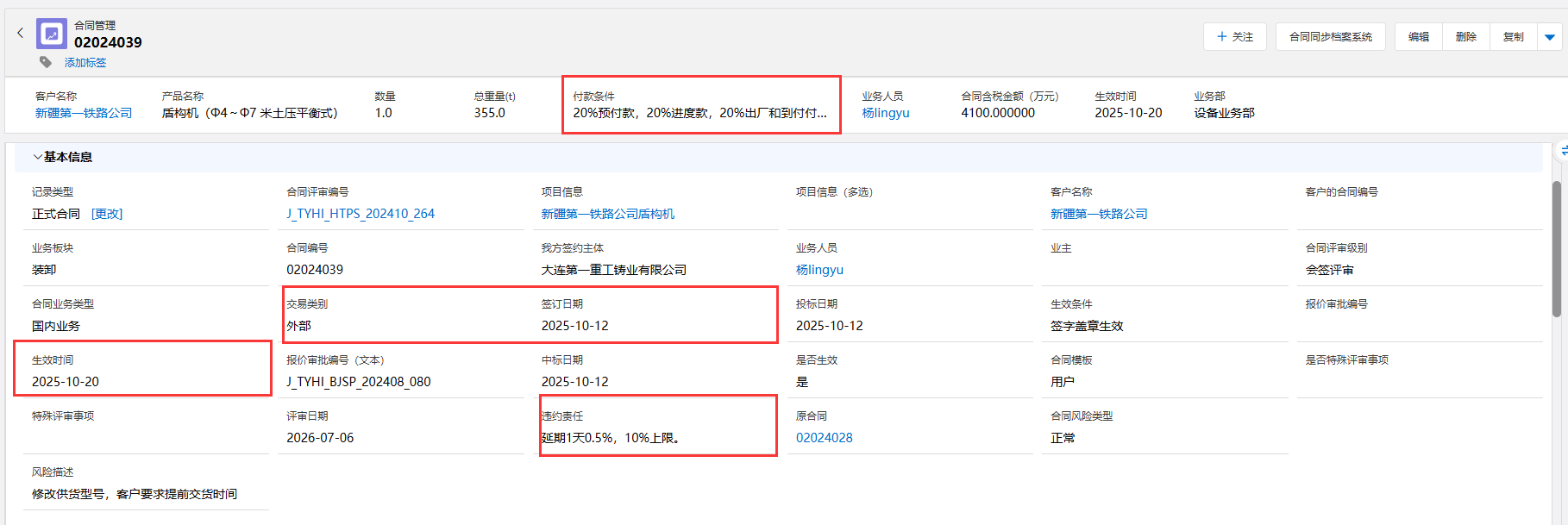
Task: Click 杨lingyu under 业务人员 in details
Action: click(x=819, y=270)
